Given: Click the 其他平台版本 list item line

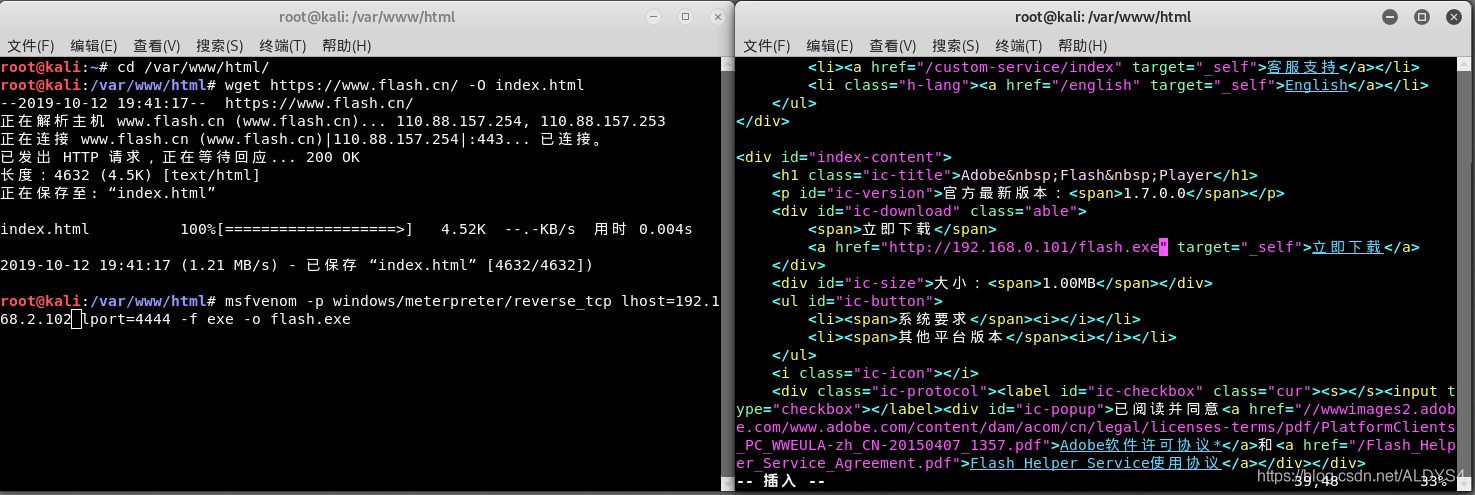Looking at the screenshot, I should click(x=992, y=337).
